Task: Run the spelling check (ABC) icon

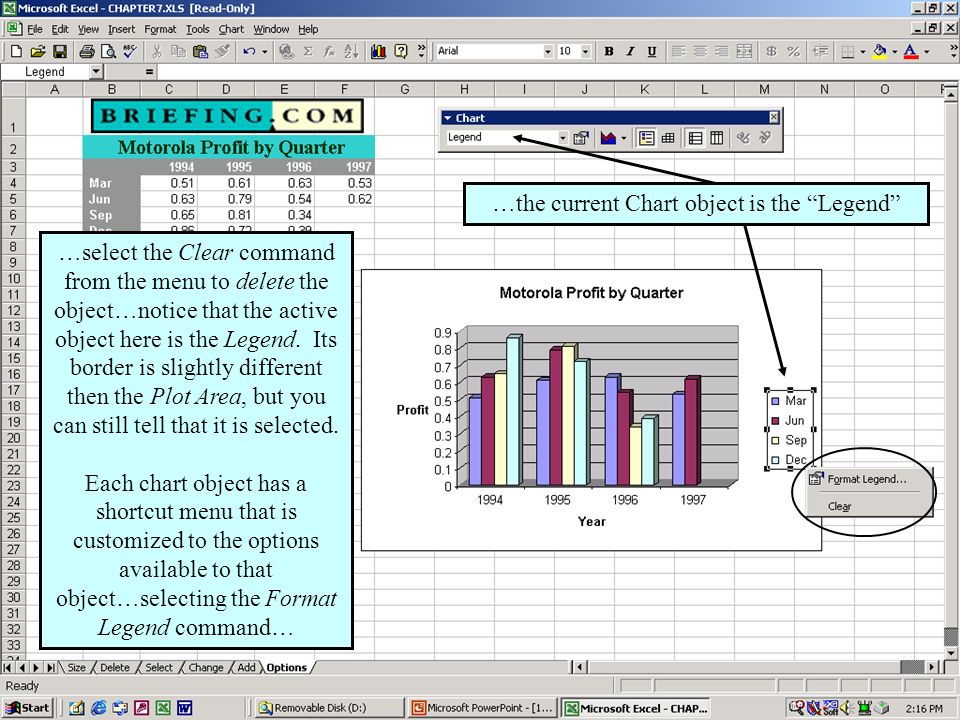Action: 130,51
